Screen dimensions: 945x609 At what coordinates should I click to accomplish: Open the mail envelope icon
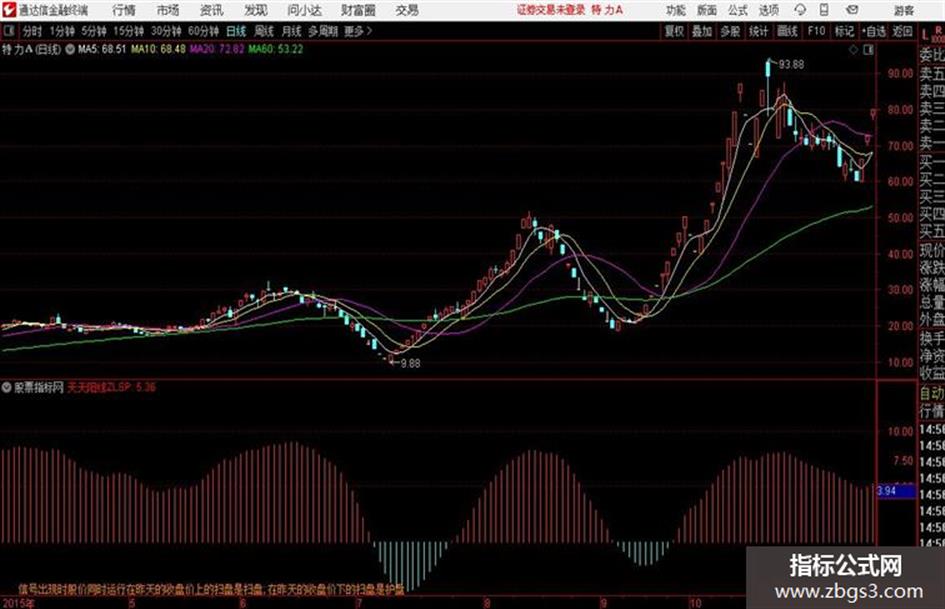[x=852, y=10]
